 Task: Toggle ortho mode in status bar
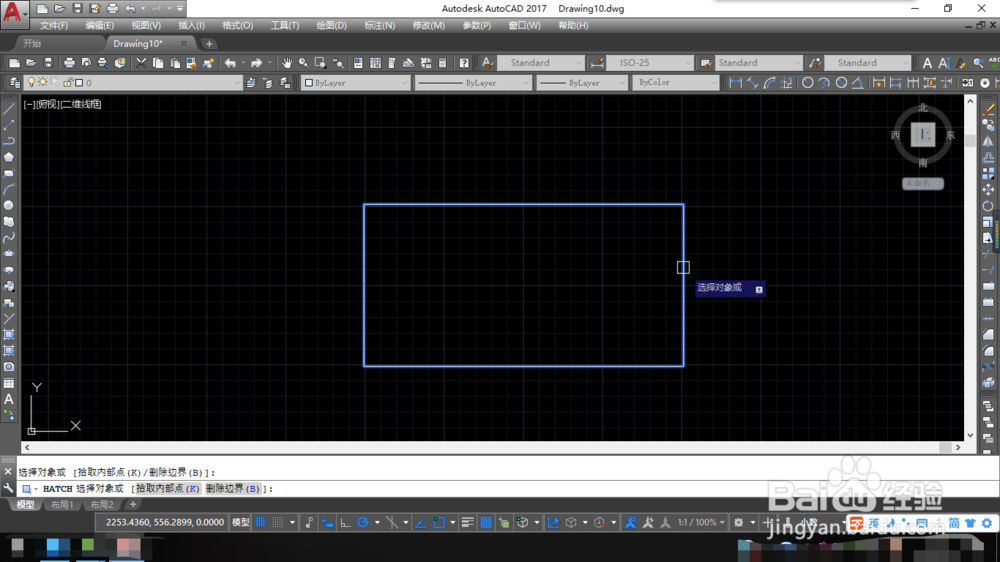pyautogui.click(x=345, y=522)
